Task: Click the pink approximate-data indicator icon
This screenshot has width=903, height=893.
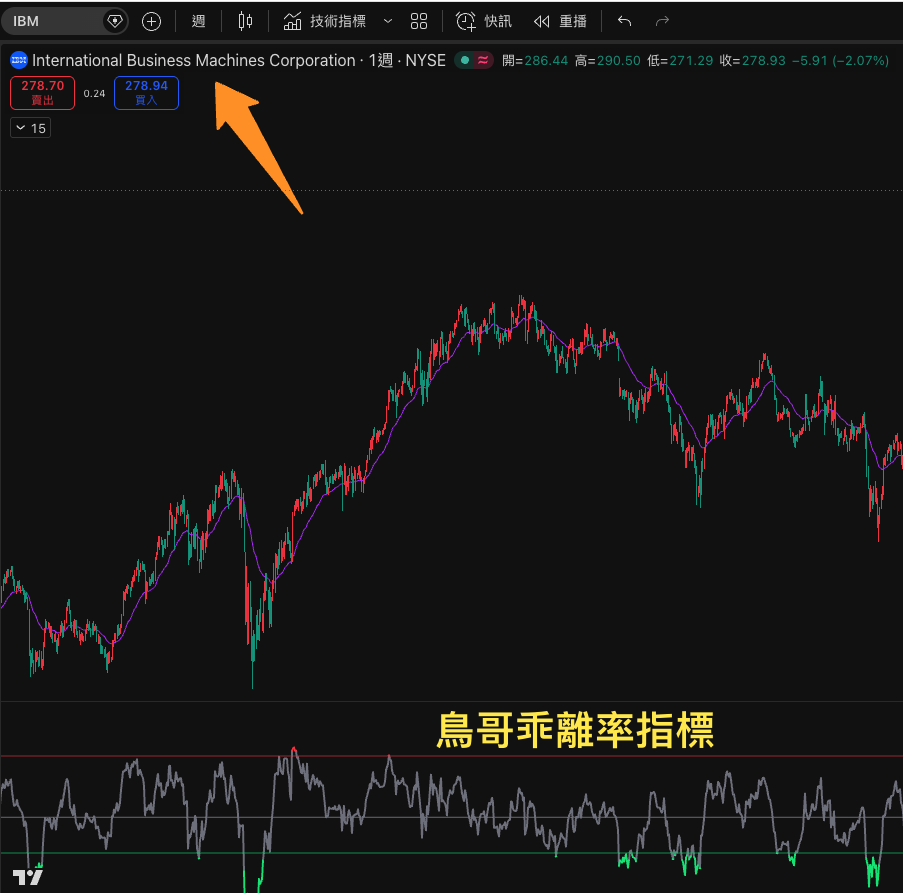Action: pos(483,60)
